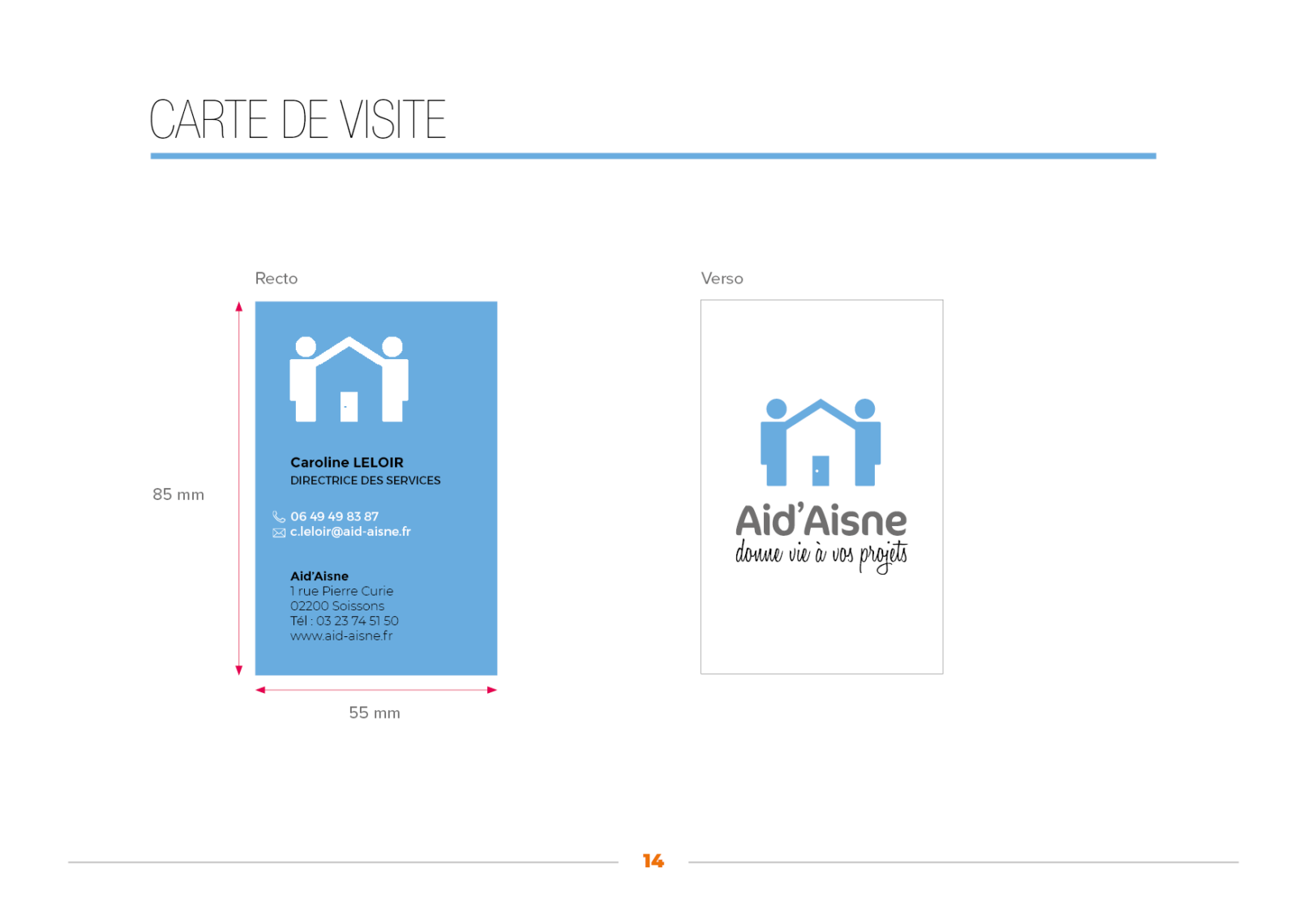Screen dimensions: 1307x924
Task: Select the blue house logo on the verso card
Action: coord(821,442)
